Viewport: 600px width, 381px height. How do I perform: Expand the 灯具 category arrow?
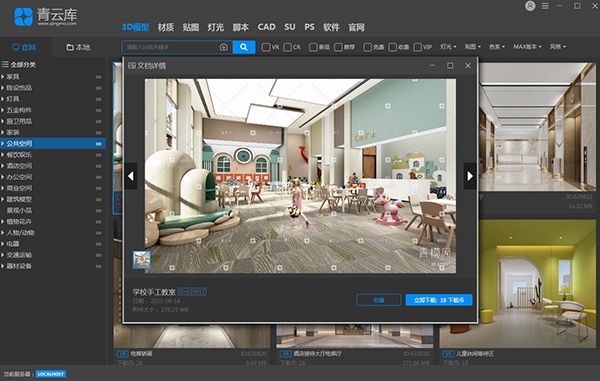pyautogui.click(x=3, y=99)
